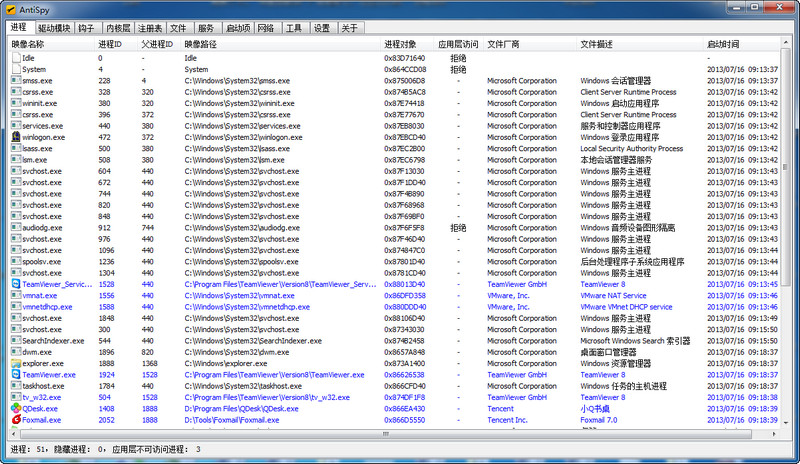Click the System process blank icon
Screen dimensions: 800x464
[x=16, y=69]
